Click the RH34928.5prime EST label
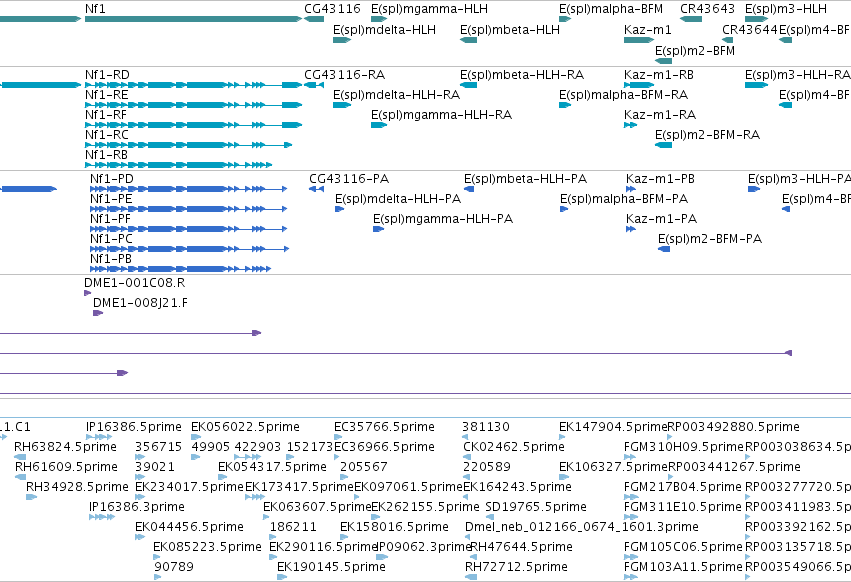 (77, 487)
